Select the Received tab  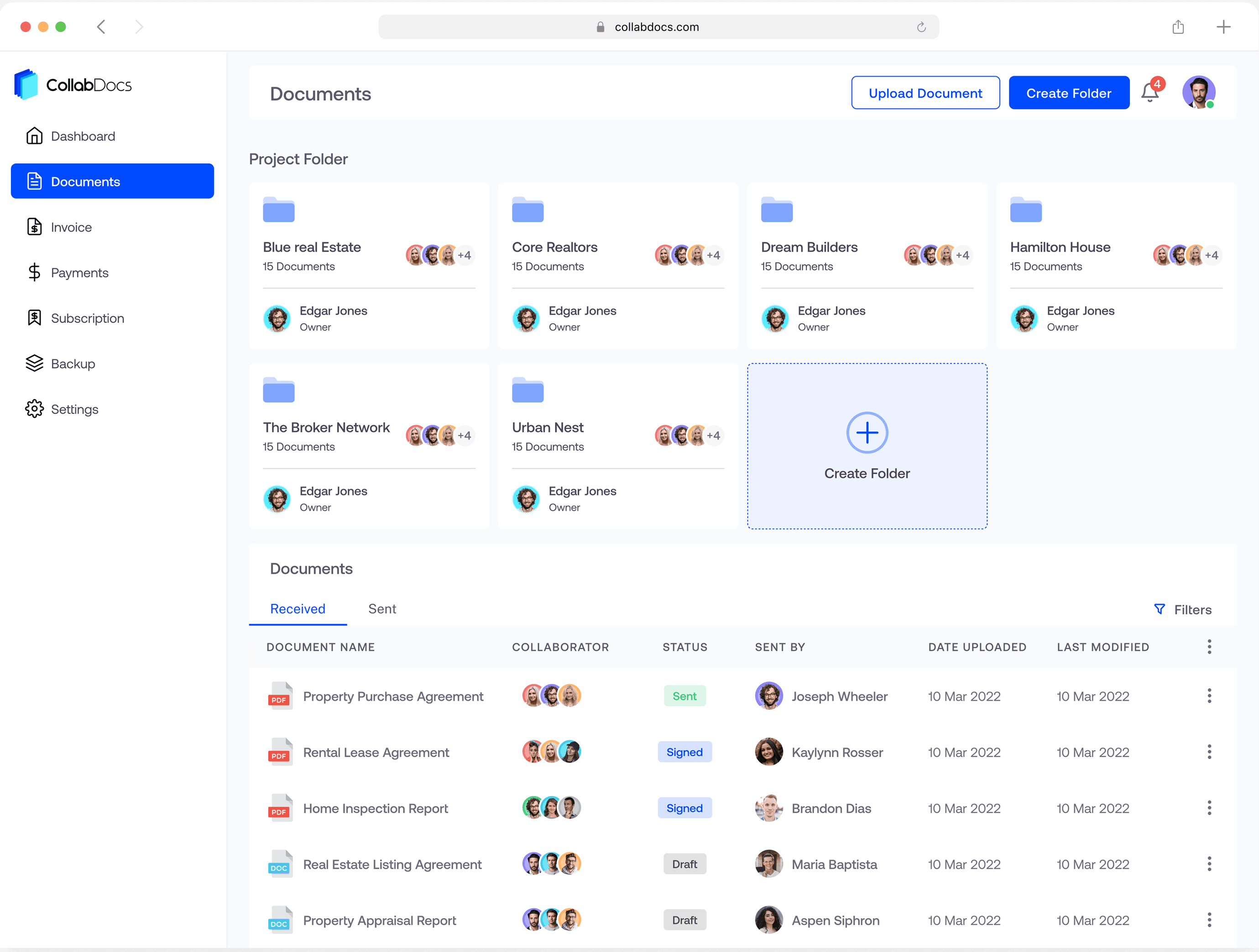point(298,609)
